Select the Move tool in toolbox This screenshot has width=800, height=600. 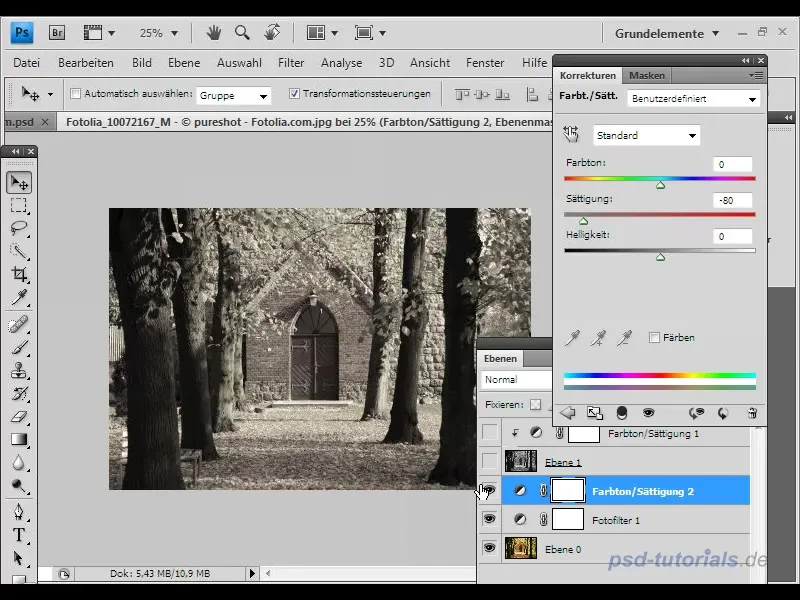(19, 183)
